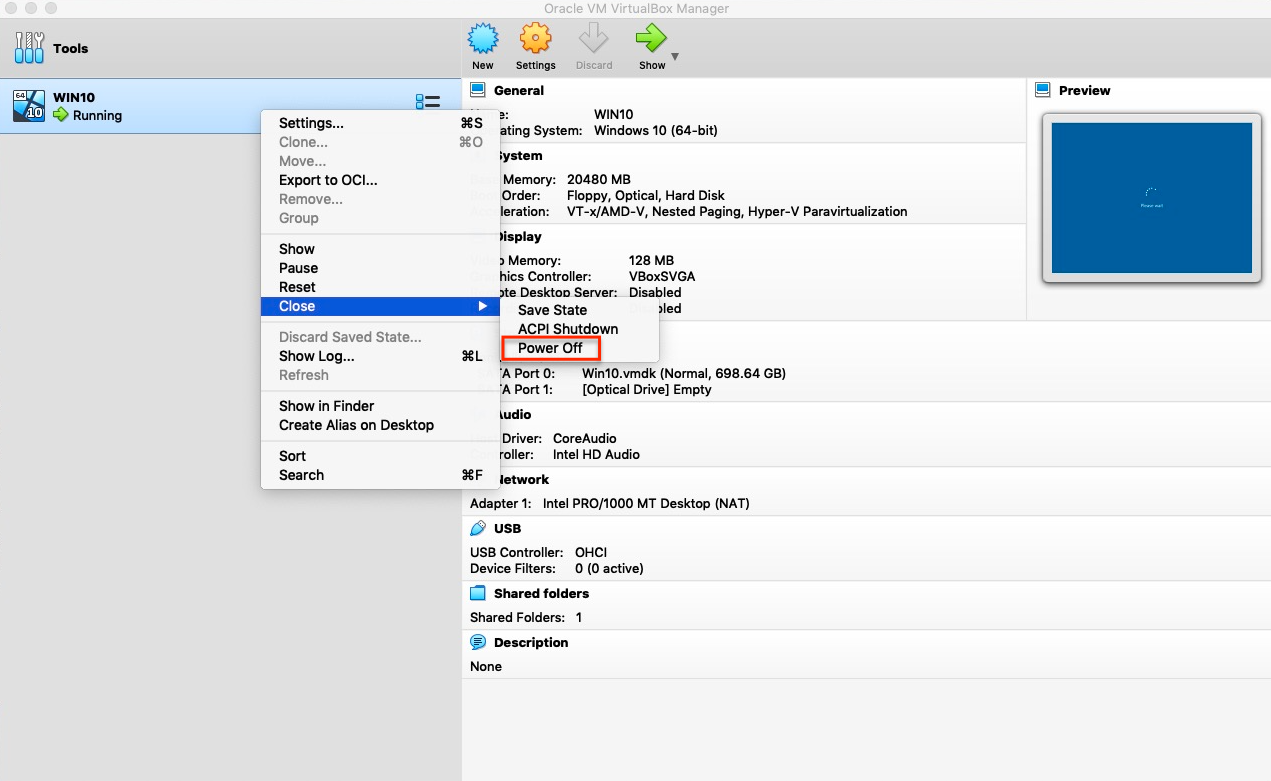Viewport: 1271px width, 781px height.
Task: Click the [Optical Drive] Empty entry
Action: tap(647, 389)
